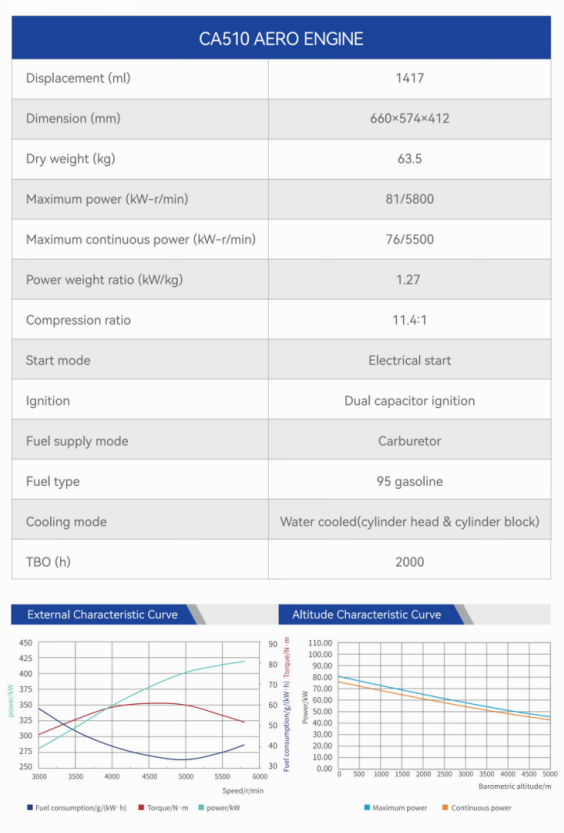Click the Dimension value 660×574×412
This screenshot has width=564, height=833.
coord(409,118)
